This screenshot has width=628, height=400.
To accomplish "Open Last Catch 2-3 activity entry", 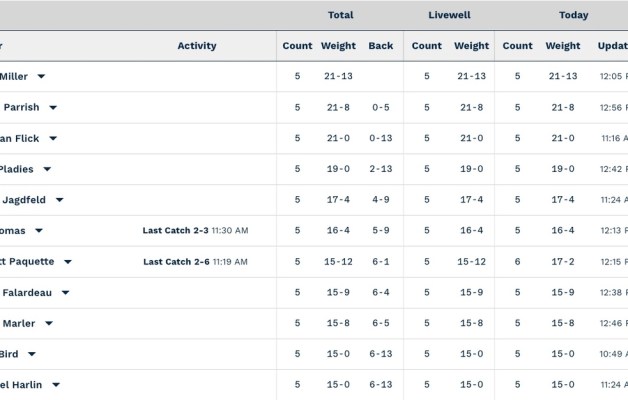I will pos(195,231).
